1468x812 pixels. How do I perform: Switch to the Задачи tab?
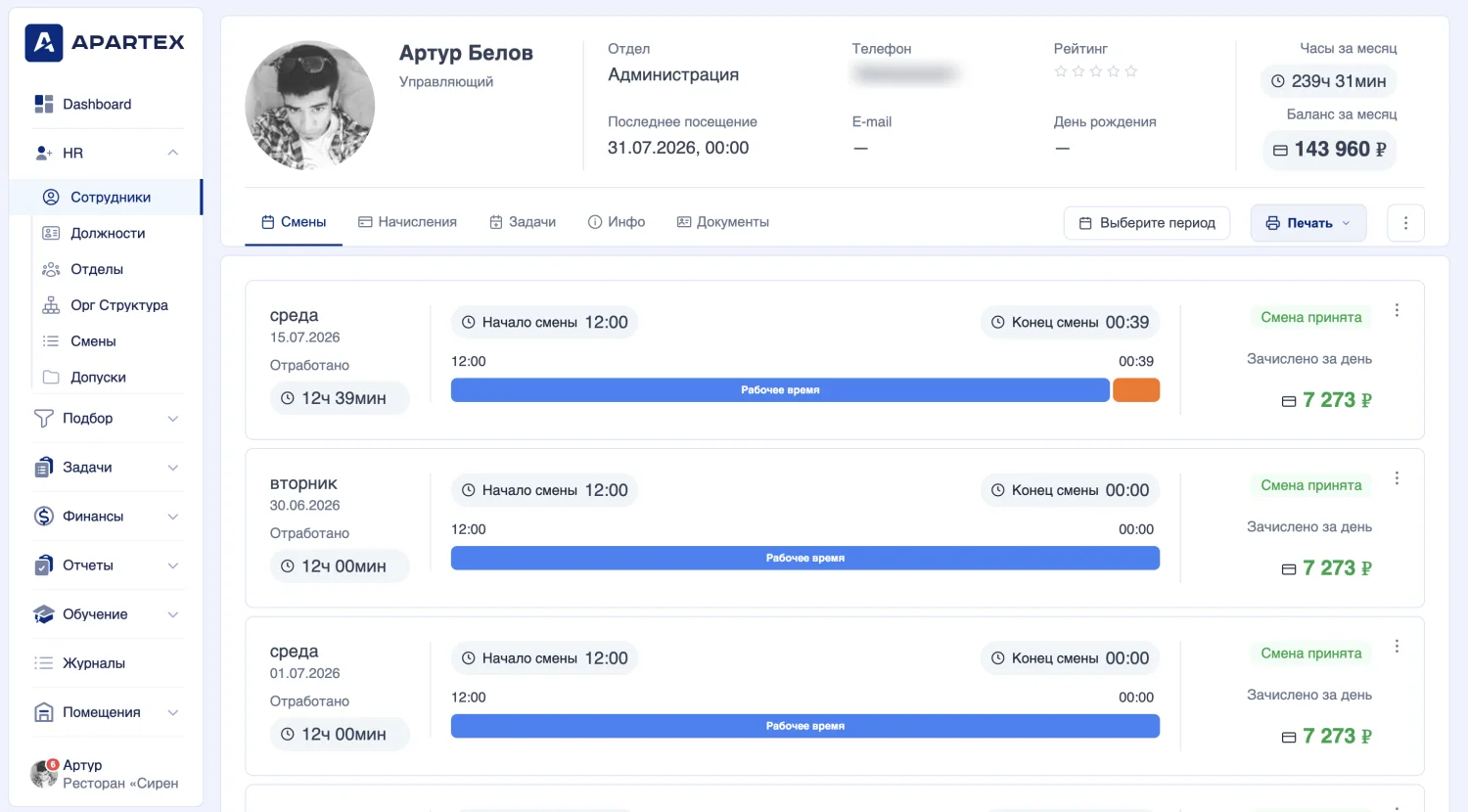(x=523, y=222)
